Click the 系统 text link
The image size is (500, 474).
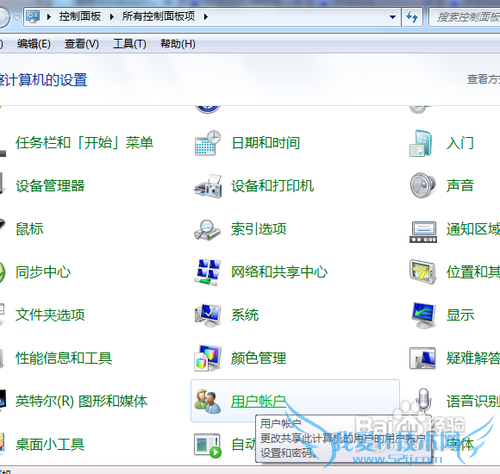(245, 315)
